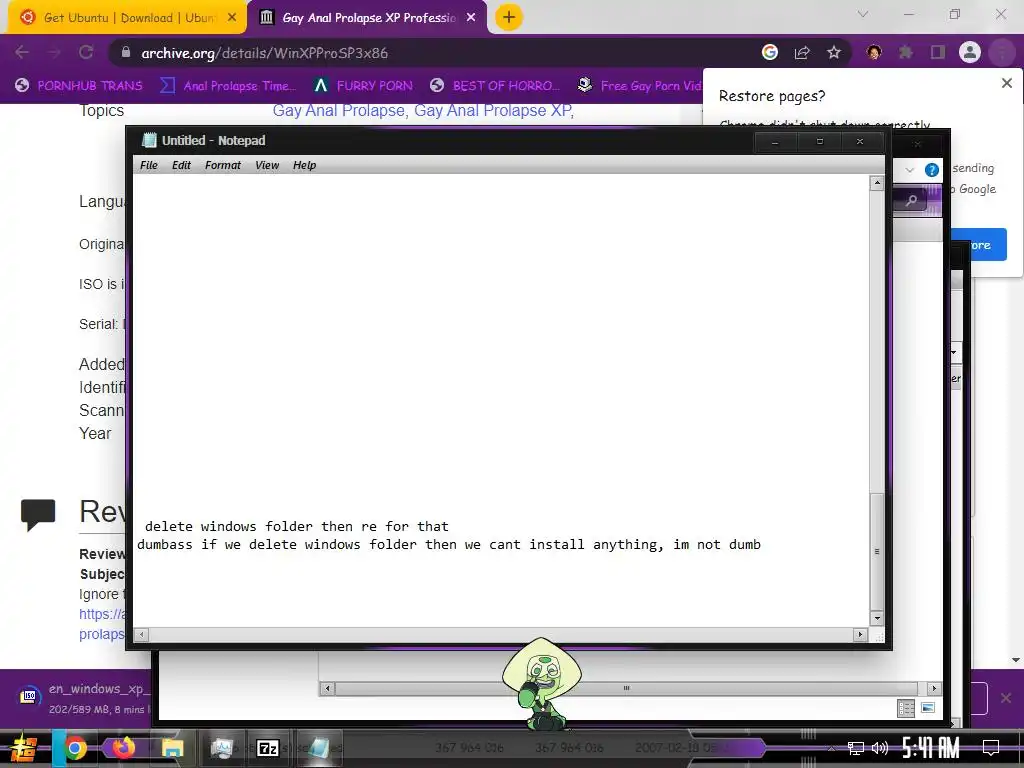Open the Start button on taskbar
Screen dimensions: 1024x768
point(24,748)
